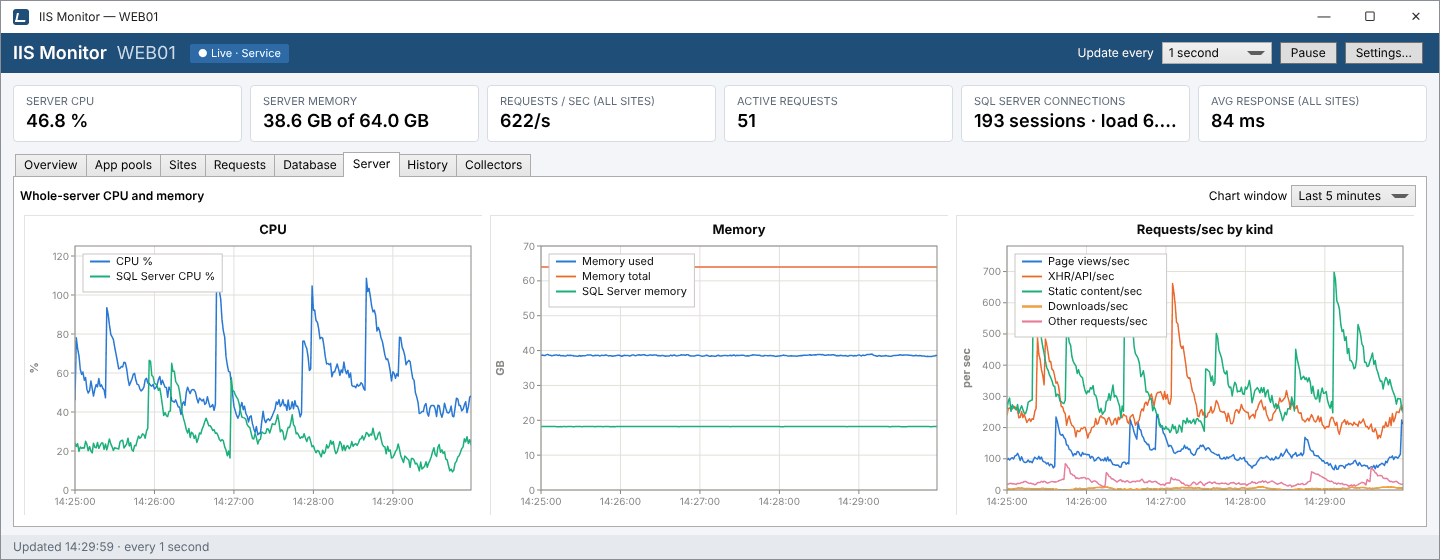Image resolution: width=1440 pixels, height=560 pixels.
Task: Click the Other requests/sec legend entry
Action: (1084, 321)
